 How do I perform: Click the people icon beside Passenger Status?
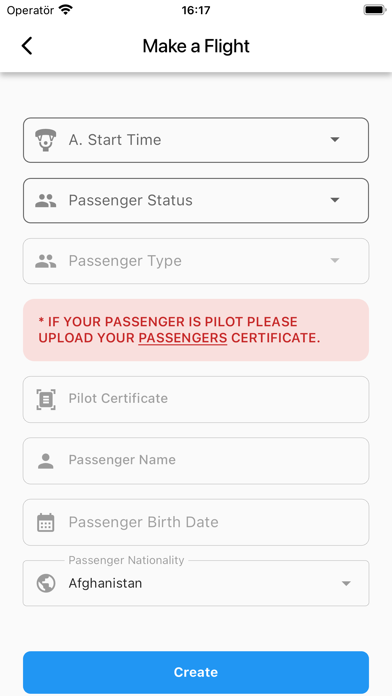[46, 201]
